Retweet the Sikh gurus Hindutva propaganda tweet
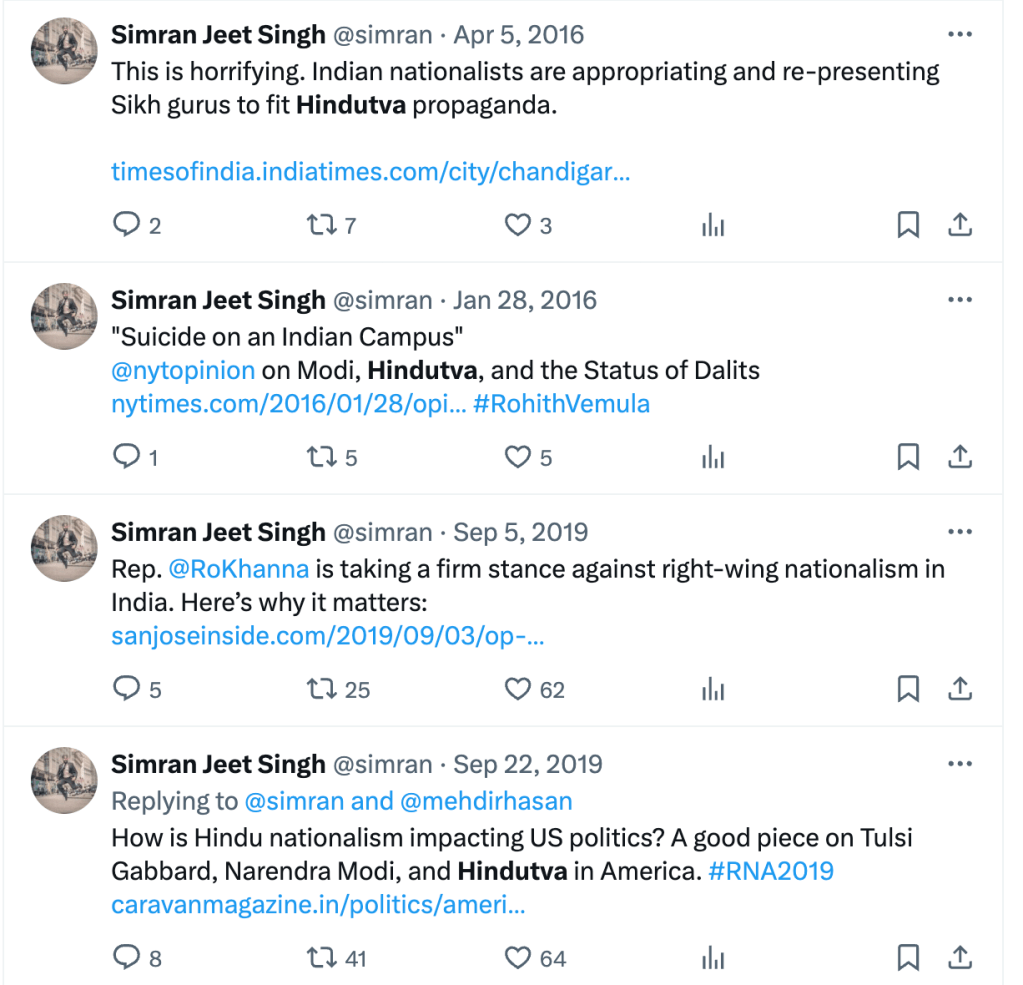 click(x=321, y=225)
